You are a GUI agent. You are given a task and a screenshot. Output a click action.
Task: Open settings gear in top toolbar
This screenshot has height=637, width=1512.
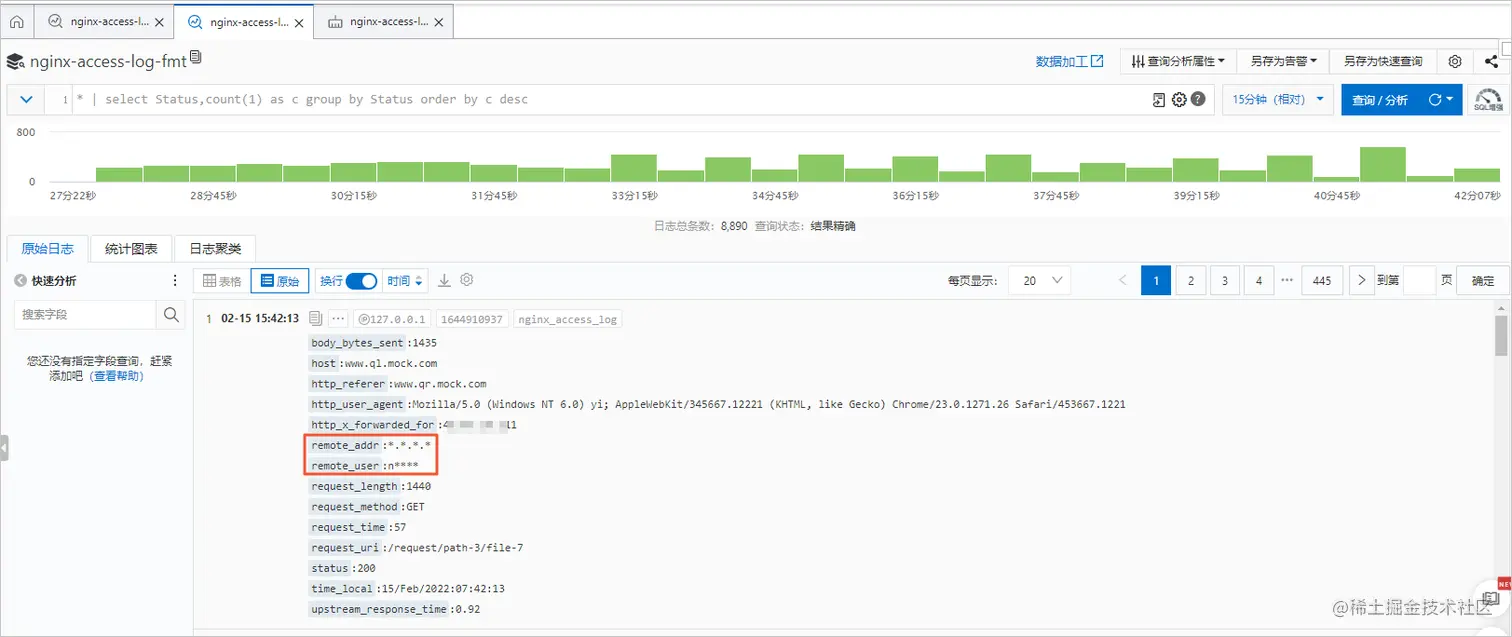point(1455,61)
